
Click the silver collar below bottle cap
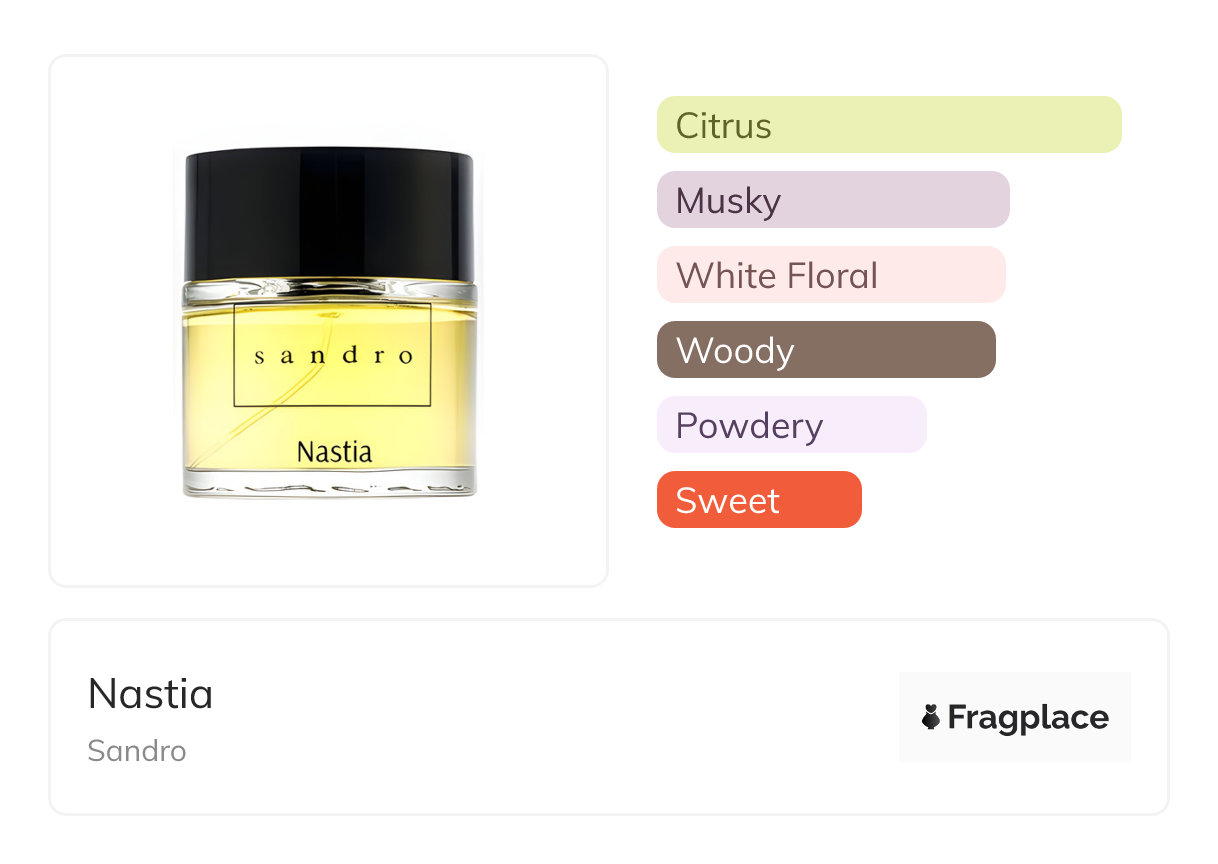(x=329, y=291)
